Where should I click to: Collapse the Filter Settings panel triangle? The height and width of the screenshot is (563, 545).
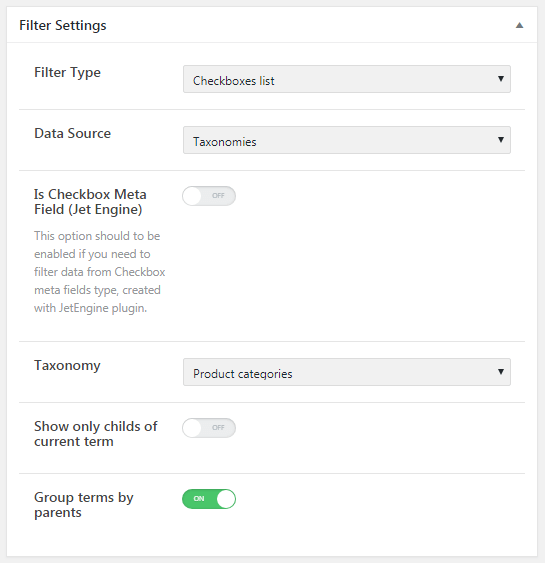[x=519, y=25]
